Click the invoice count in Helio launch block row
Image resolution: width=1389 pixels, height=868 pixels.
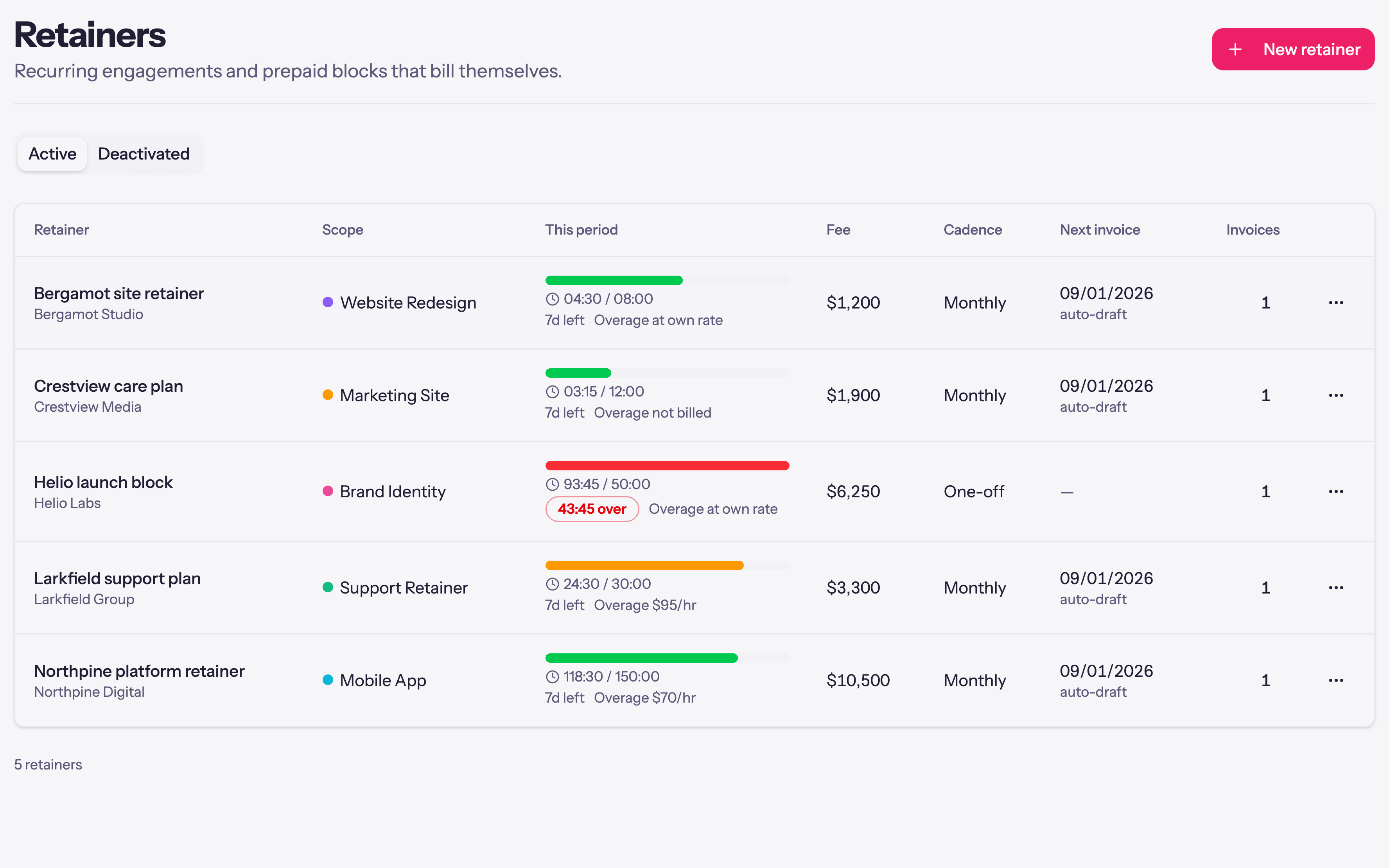(x=1265, y=491)
